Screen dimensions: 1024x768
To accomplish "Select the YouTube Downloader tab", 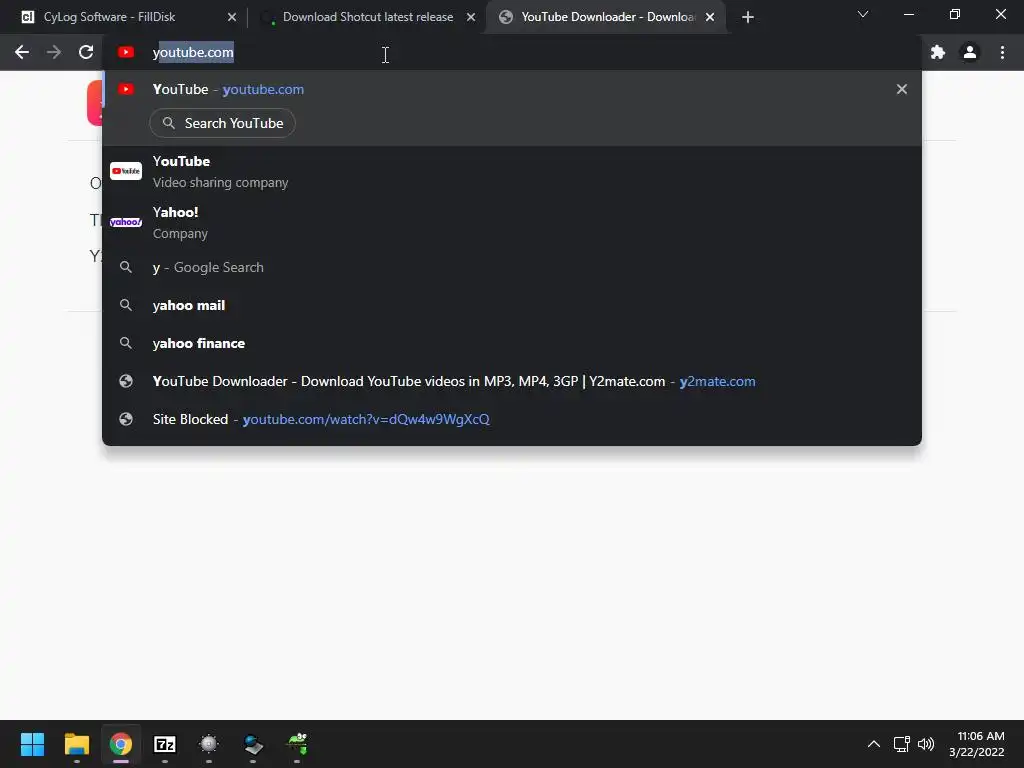I will (607, 17).
